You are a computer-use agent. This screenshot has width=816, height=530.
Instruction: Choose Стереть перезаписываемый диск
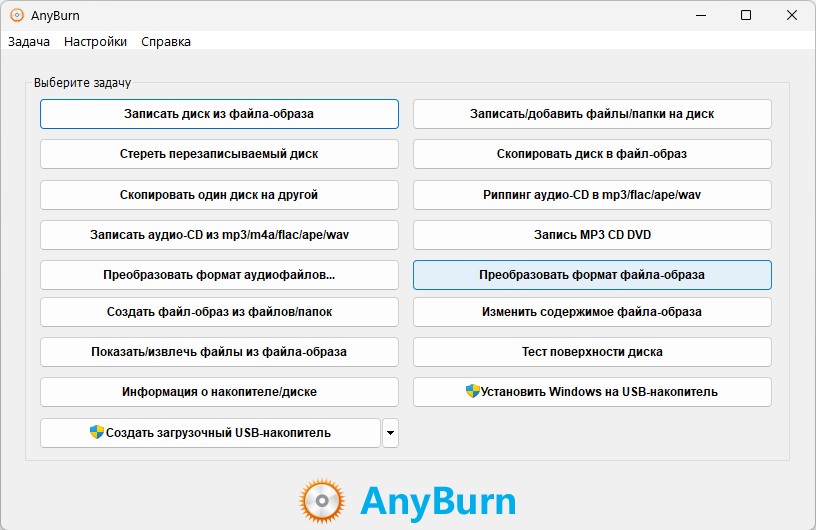[219, 154]
